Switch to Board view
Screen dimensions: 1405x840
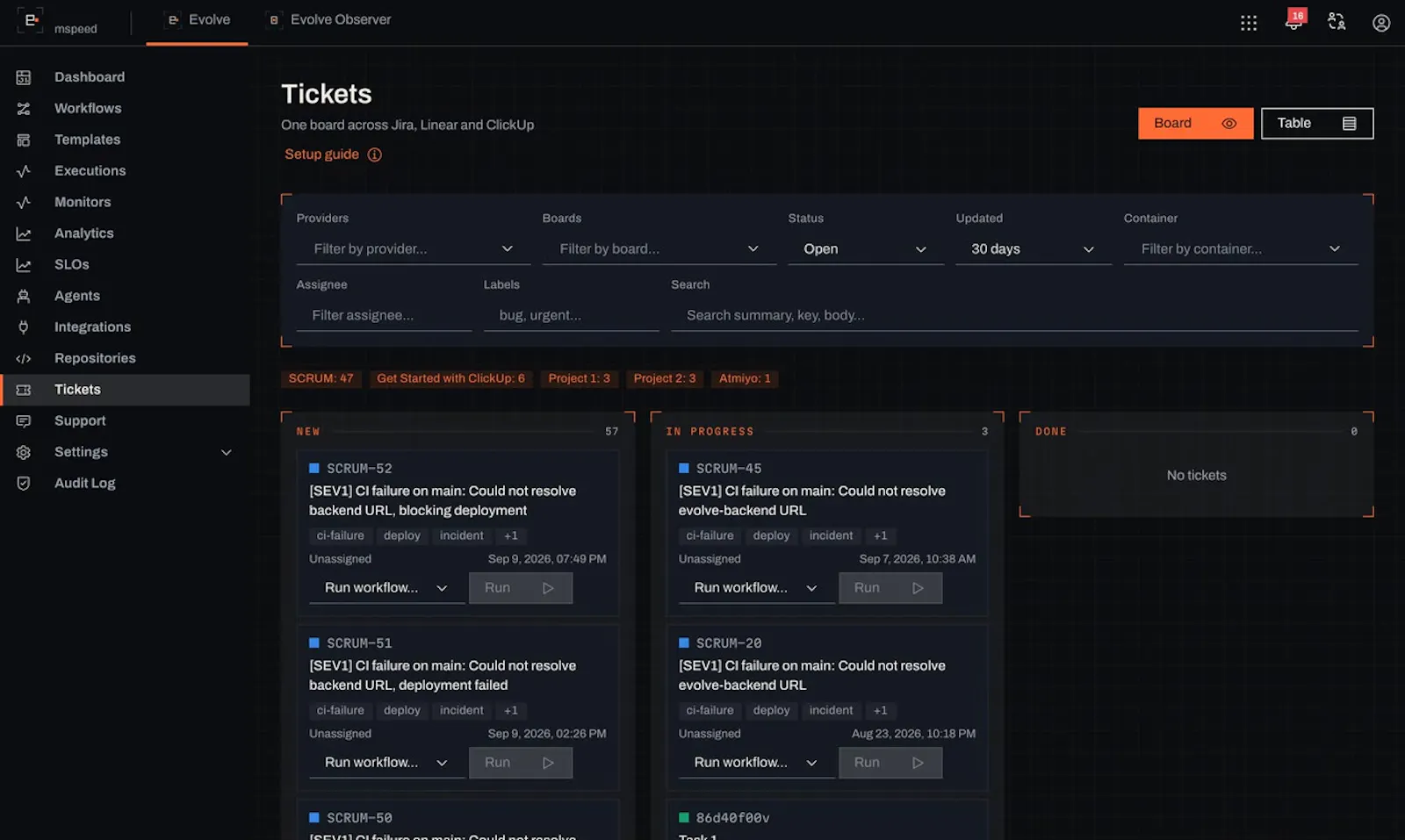pos(1195,124)
